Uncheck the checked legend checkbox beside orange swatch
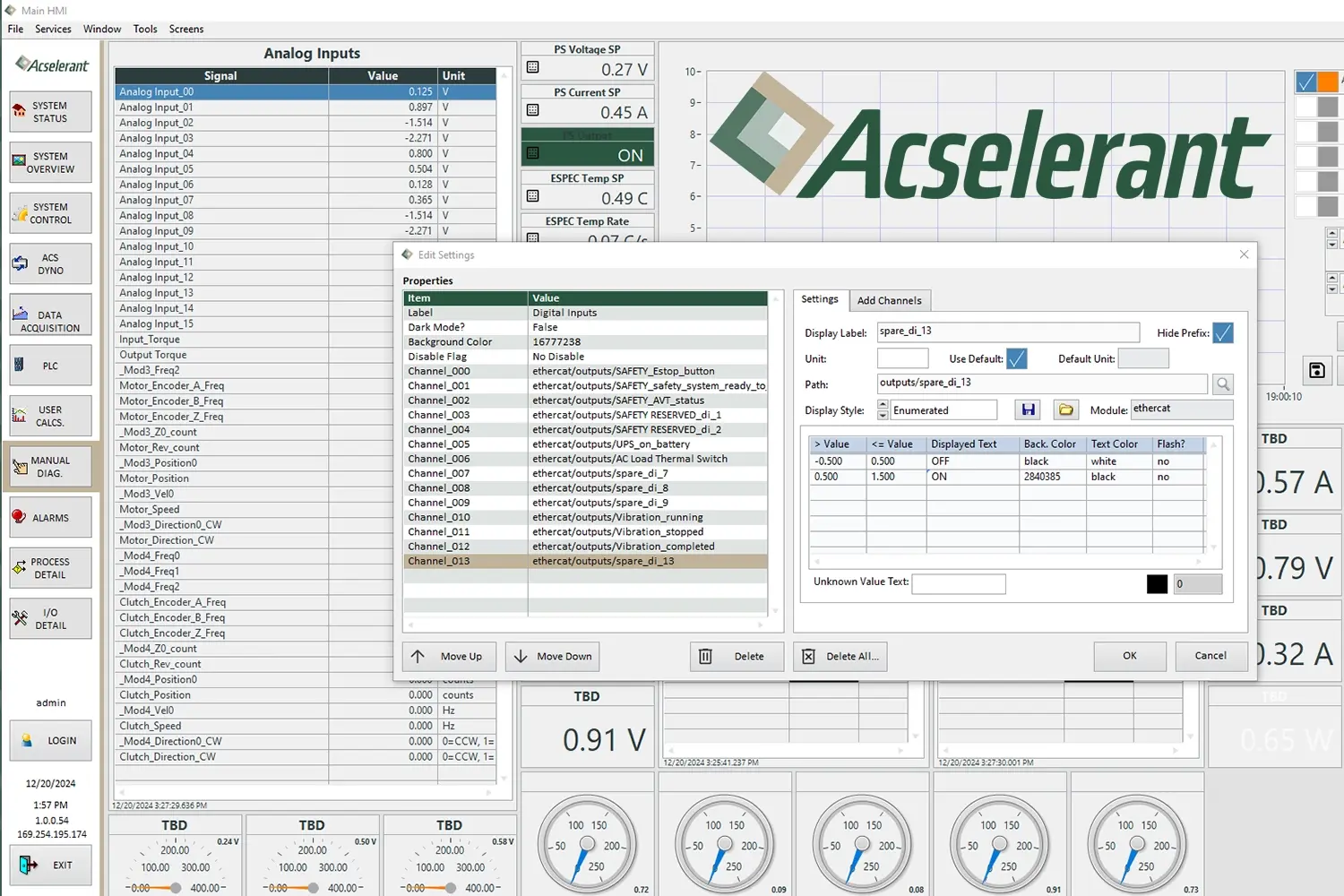 tap(1306, 82)
